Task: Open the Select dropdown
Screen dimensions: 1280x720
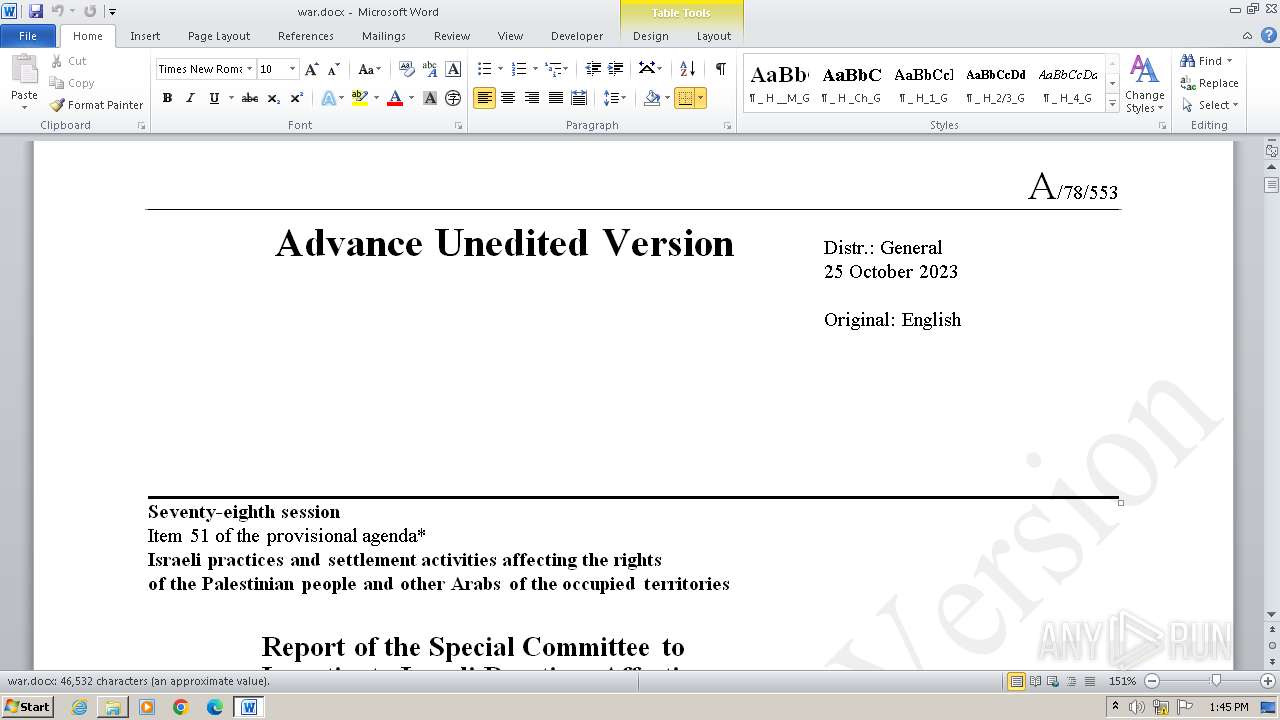Action: 1210,105
